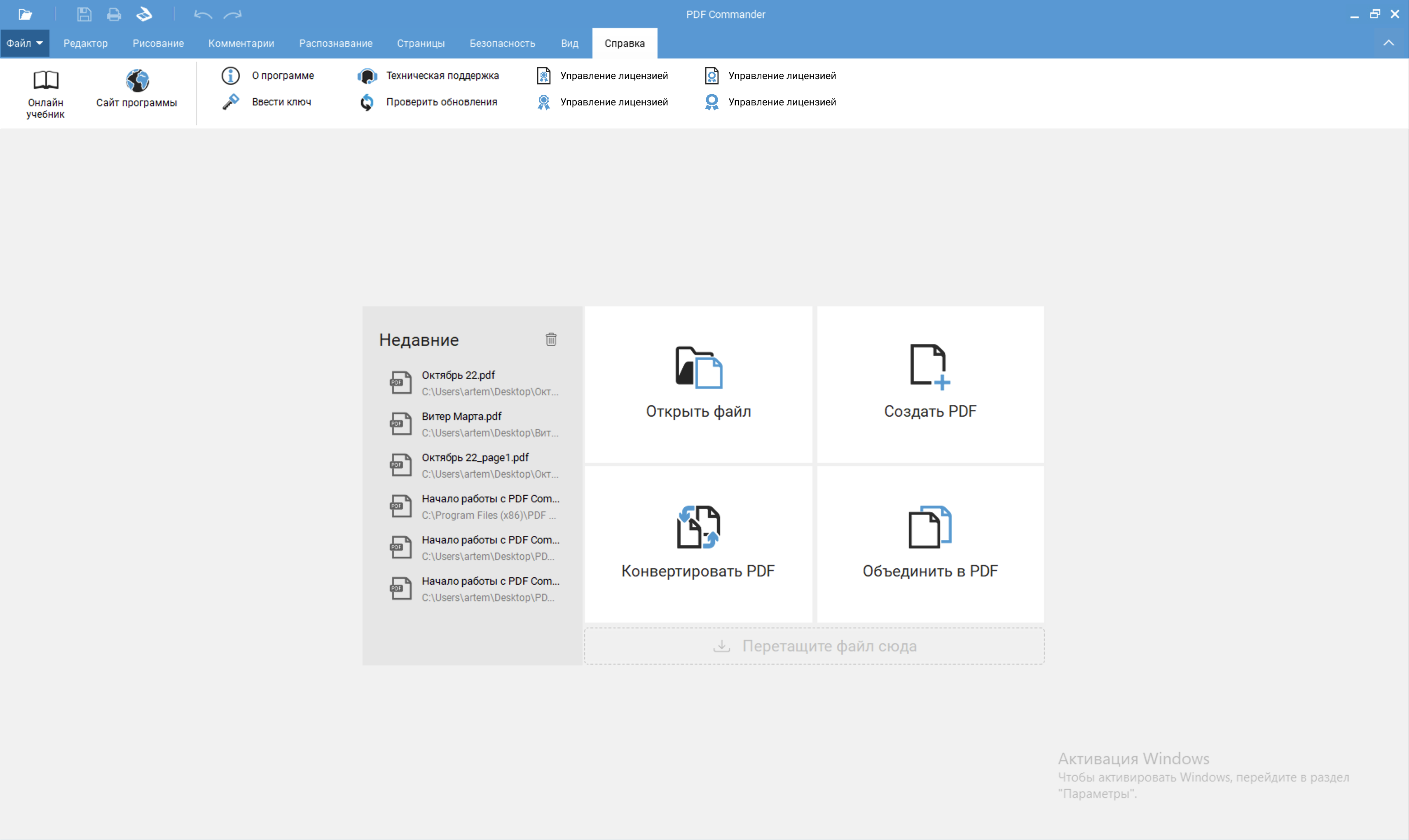Image resolution: width=1409 pixels, height=840 pixels.
Task: Click the save diskette icon
Action: click(84, 14)
